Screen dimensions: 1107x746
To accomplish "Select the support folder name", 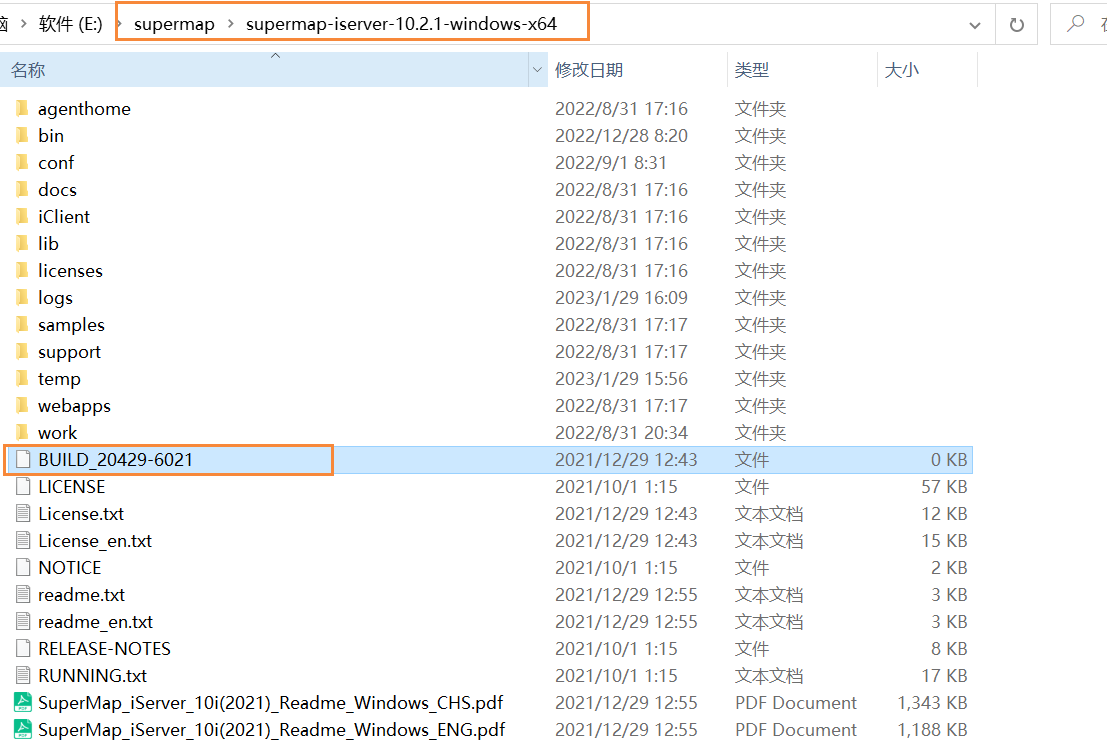I will pyautogui.click(x=69, y=352).
